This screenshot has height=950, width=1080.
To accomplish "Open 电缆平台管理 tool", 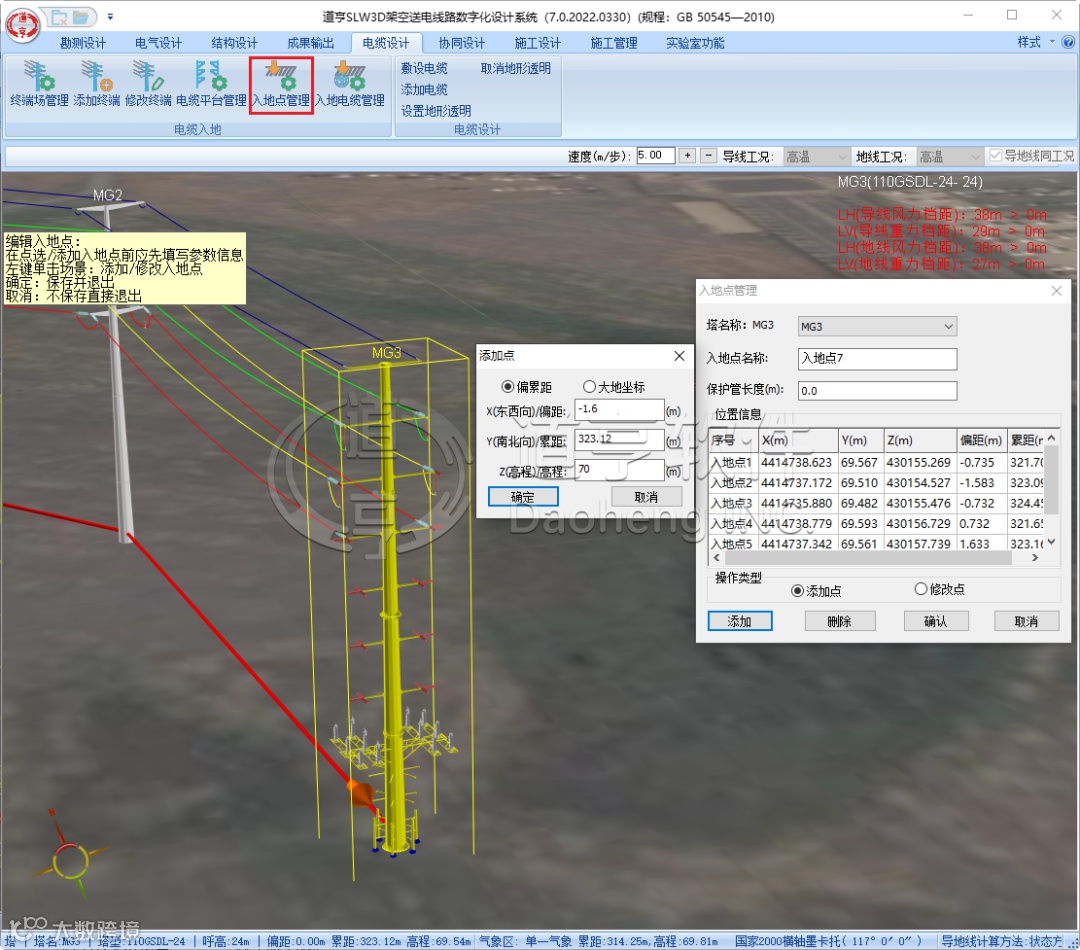I will [211, 84].
